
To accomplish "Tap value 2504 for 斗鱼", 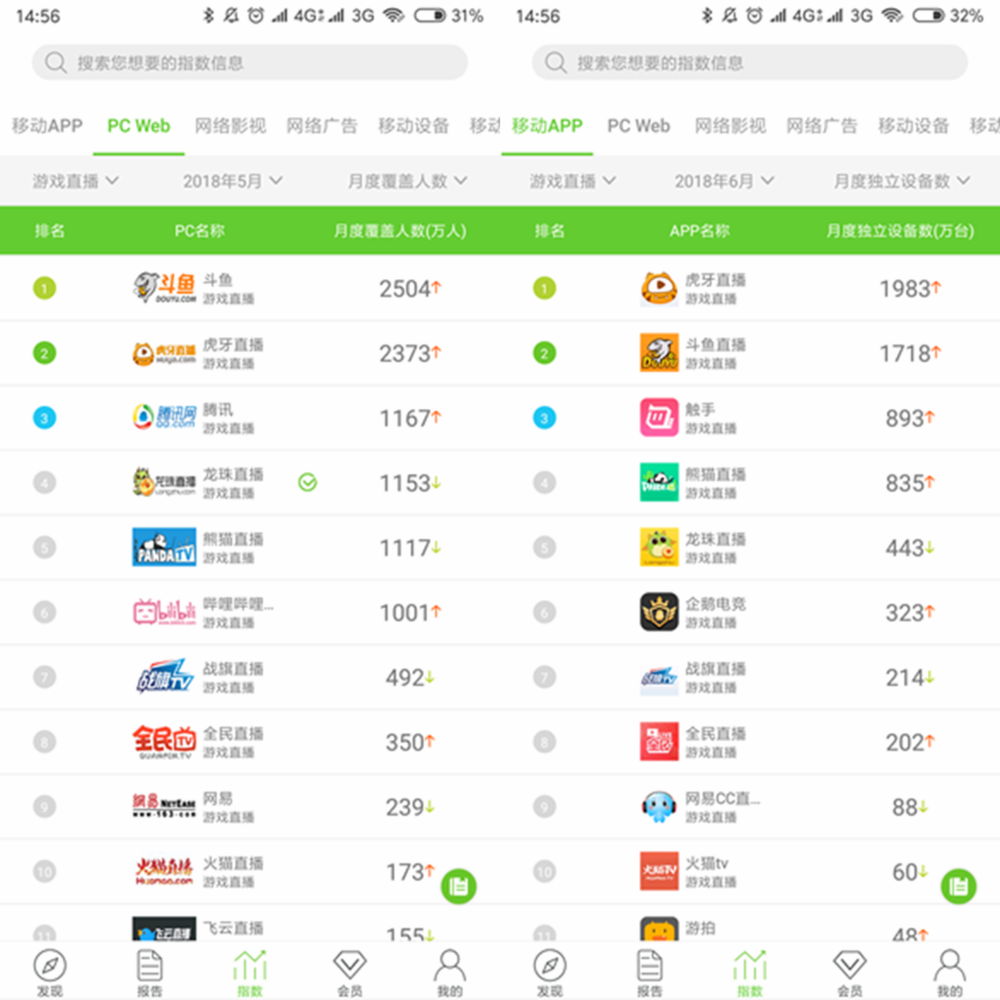I will pos(405,289).
